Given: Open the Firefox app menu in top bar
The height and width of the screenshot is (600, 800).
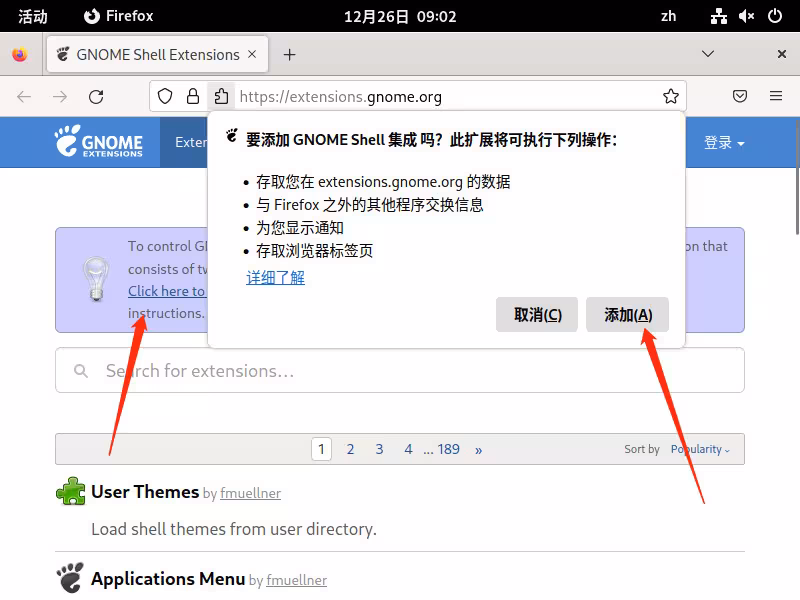Looking at the screenshot, I should tap(118, 16).
